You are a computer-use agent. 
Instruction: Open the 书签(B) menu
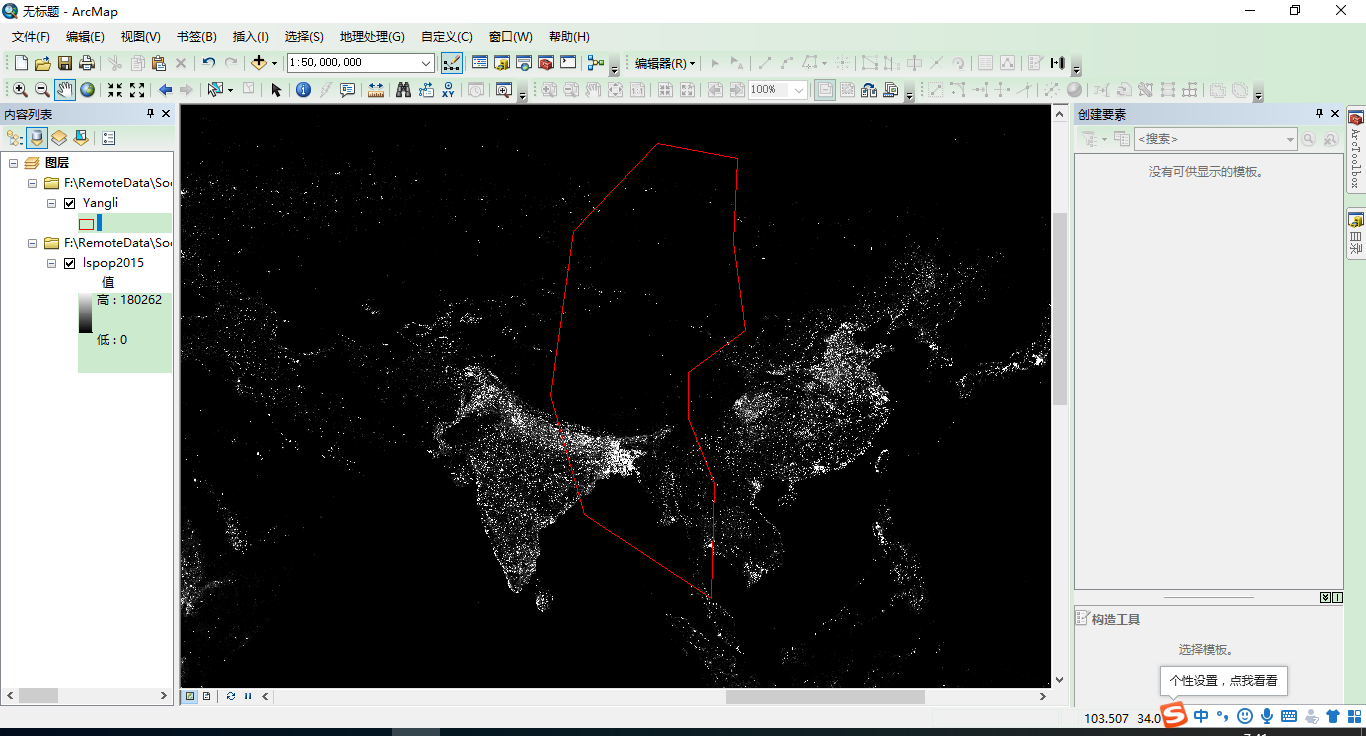point(196,37)
